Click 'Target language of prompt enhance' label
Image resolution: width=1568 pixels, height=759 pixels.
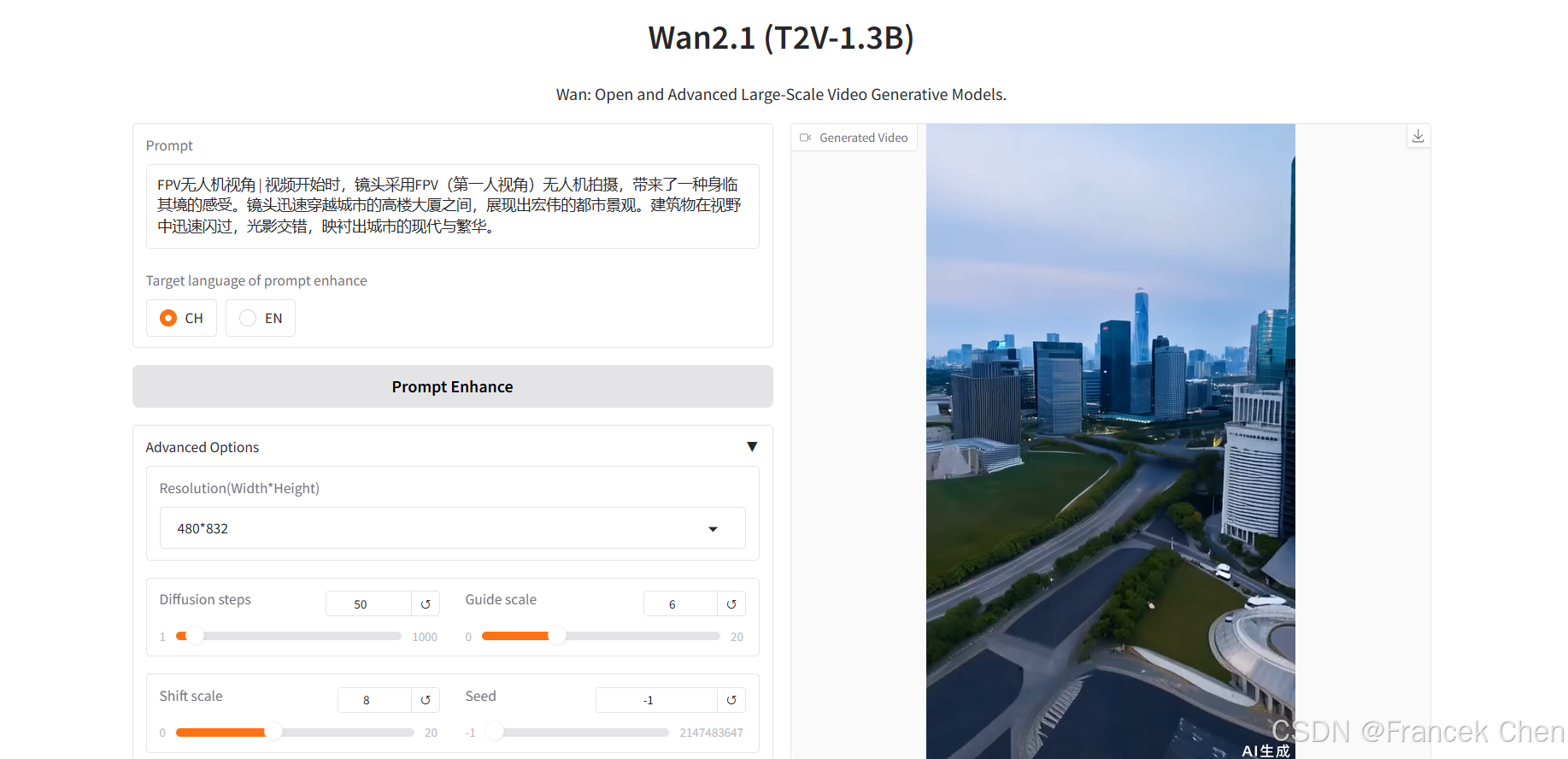point(256,280)
